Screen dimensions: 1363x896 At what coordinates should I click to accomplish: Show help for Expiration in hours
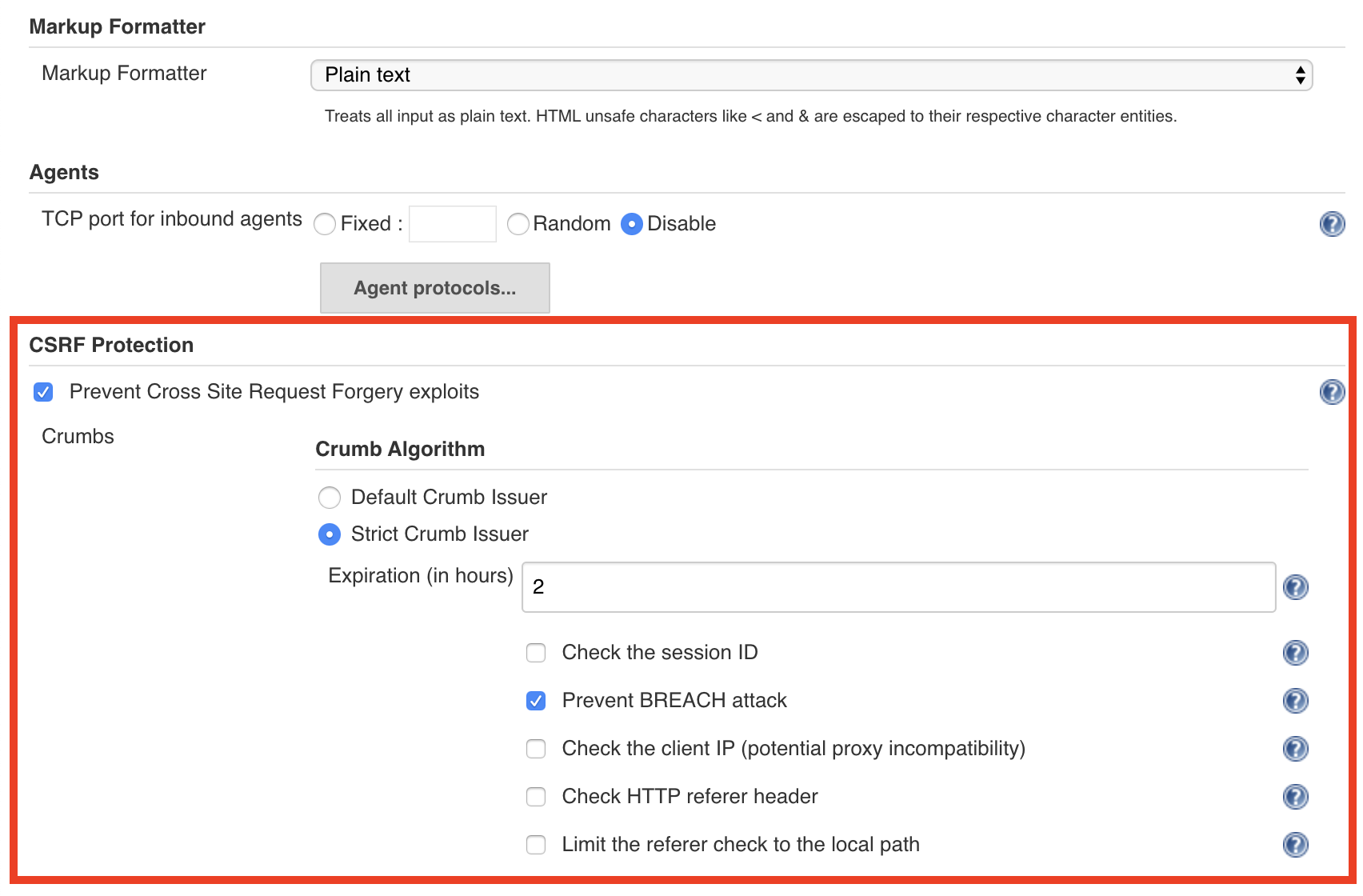[1295, 587]
